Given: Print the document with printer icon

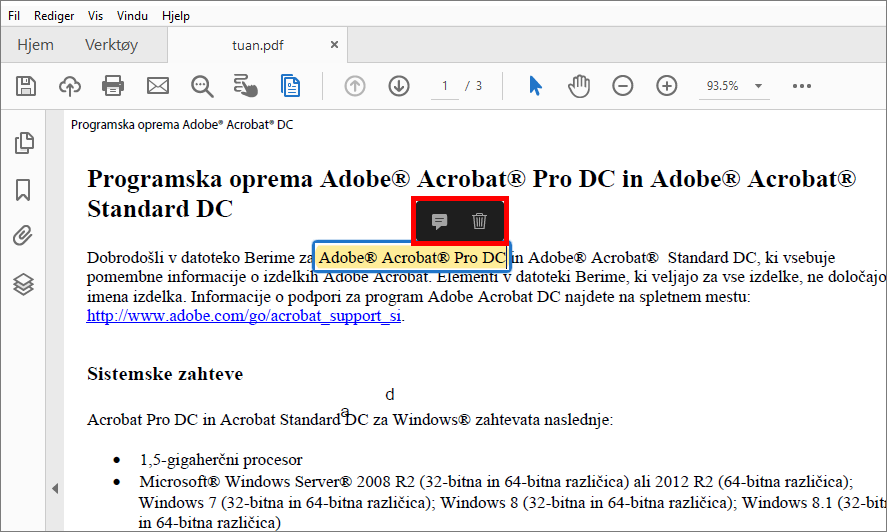Looking at the screenshot, I should coord(113,86).
